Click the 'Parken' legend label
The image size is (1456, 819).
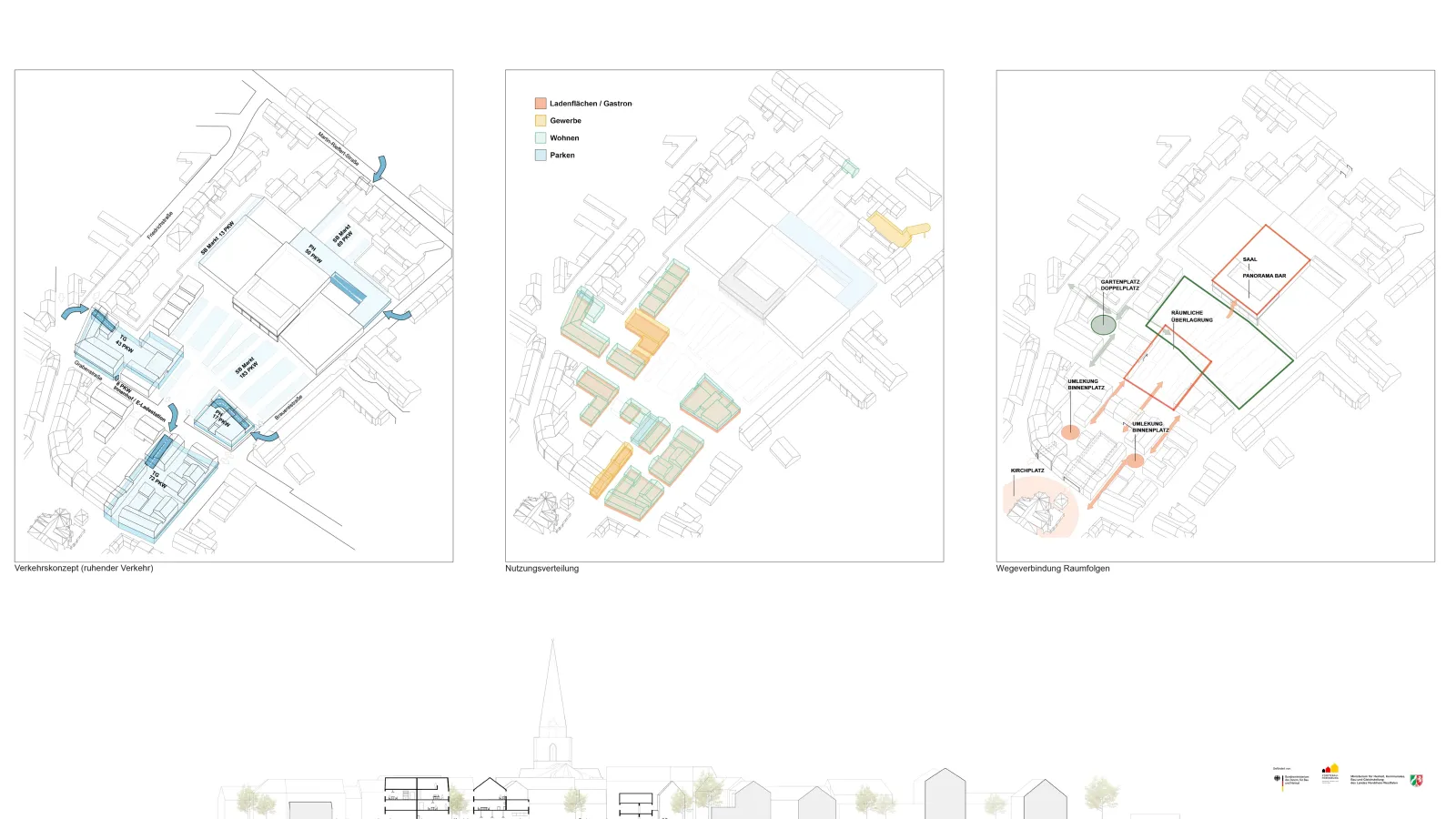(562, 155)
